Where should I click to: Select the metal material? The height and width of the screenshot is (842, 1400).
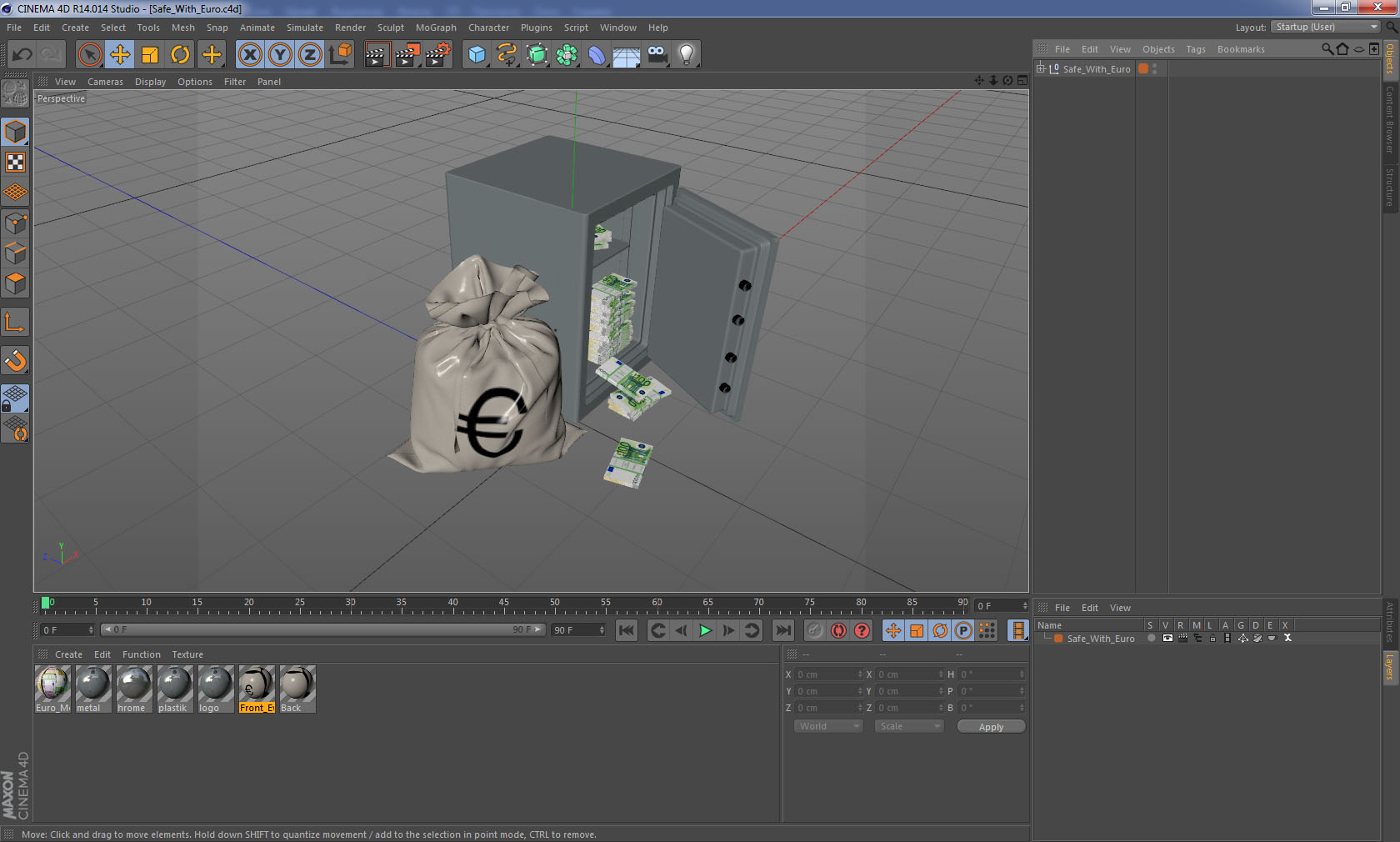[x=93, y=689]
